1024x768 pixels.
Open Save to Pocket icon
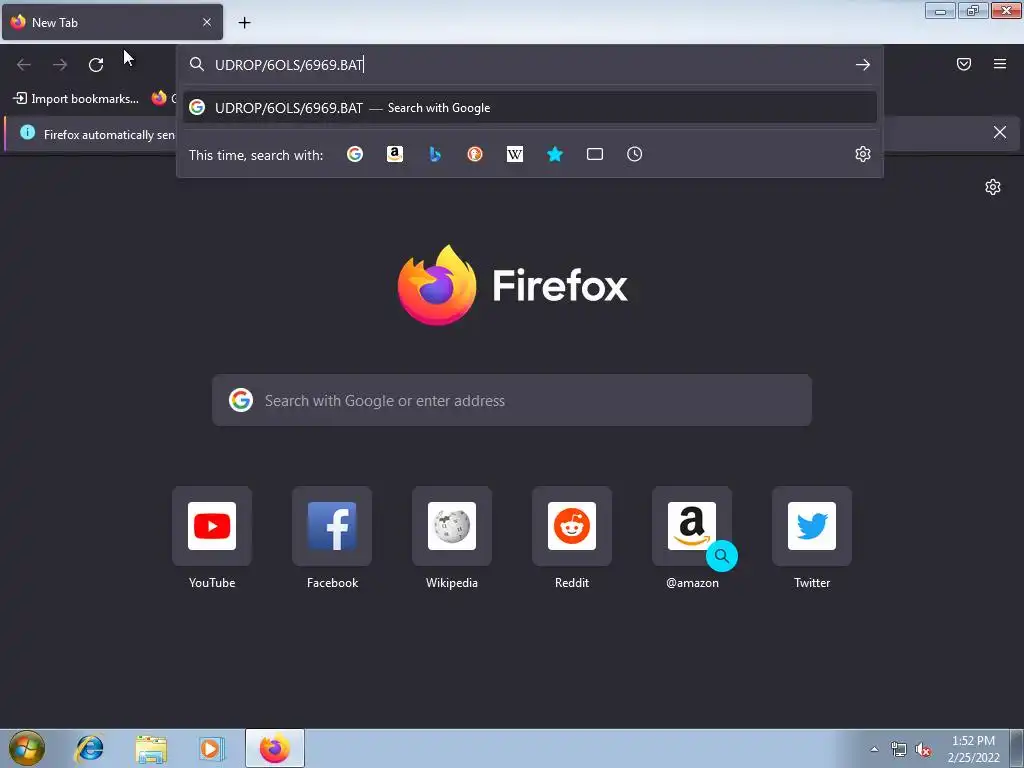(x=964, y=64)
